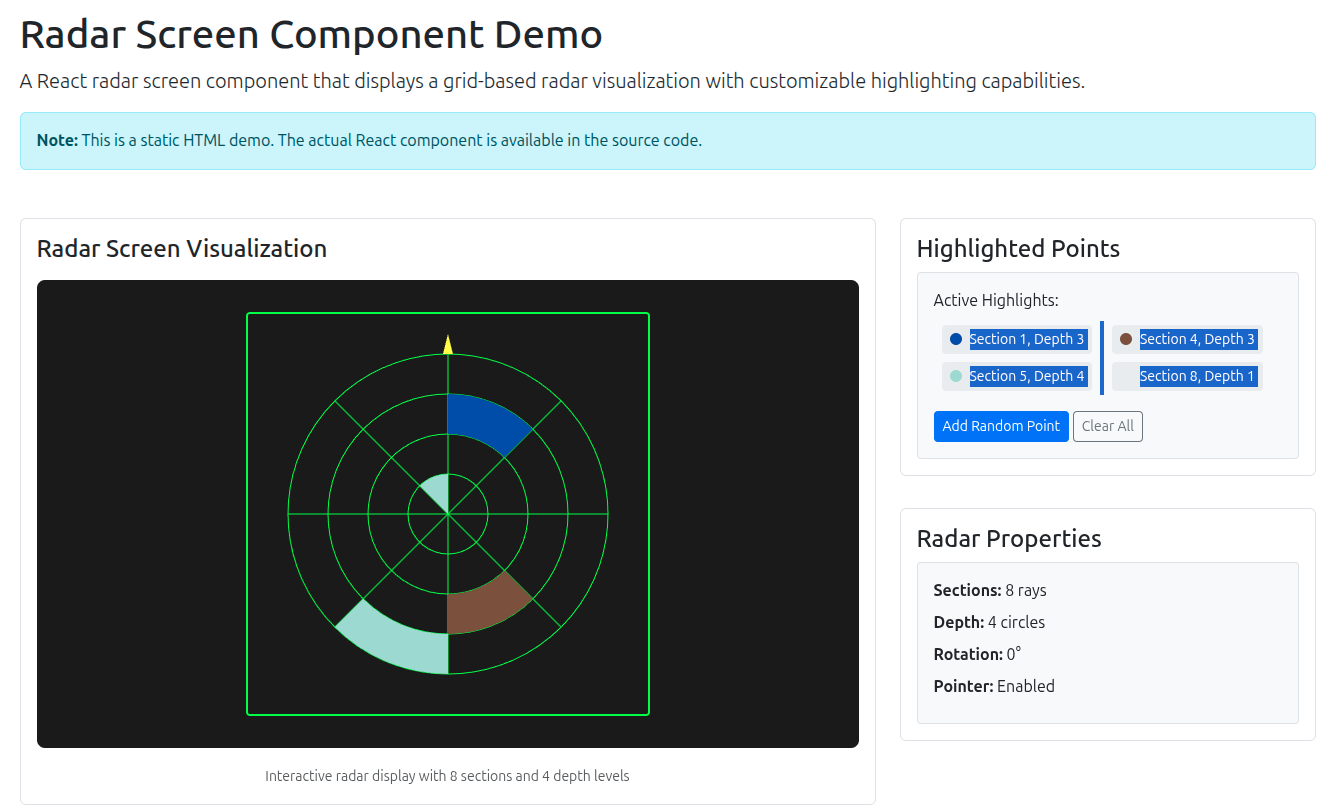1340x812 pixels.
Task: Expand the Radar Screen Visualization header
Action: 181,248
